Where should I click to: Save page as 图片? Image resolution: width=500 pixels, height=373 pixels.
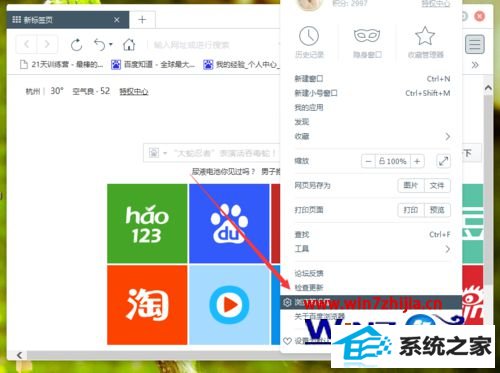click(411, 185)
